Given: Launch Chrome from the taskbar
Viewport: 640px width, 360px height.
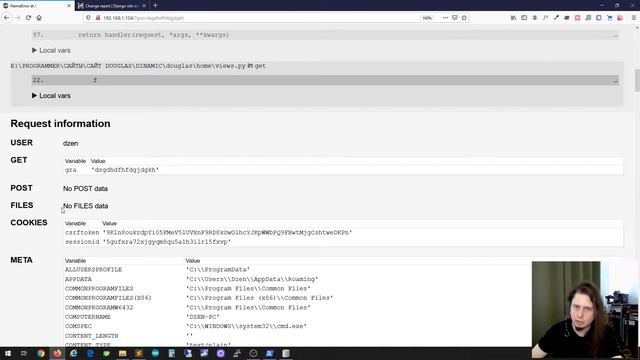Looking at the screenshot, I should (41, 353).
